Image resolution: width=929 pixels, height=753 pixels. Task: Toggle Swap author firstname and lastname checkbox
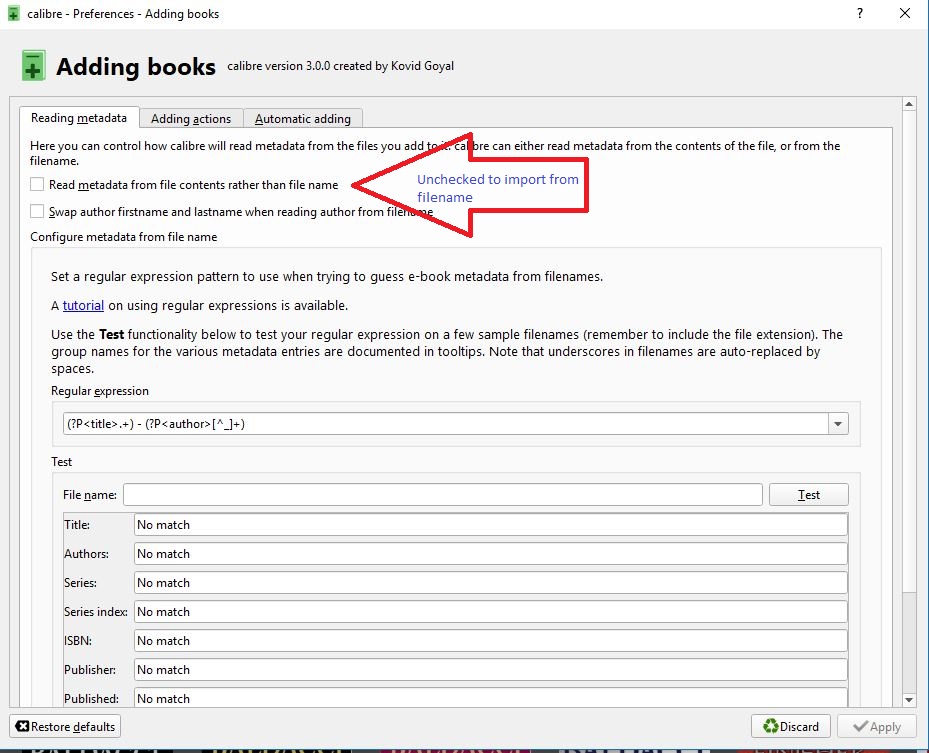tap(37, 212)
